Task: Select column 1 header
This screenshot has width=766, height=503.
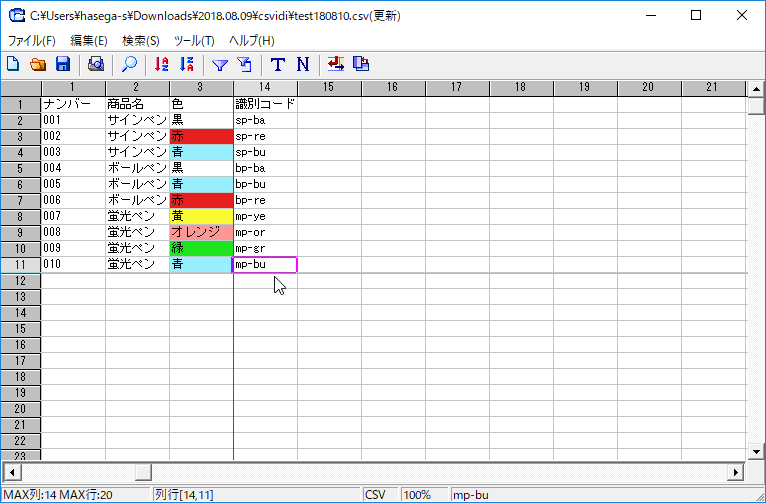Action: click(x=73, y=88)
